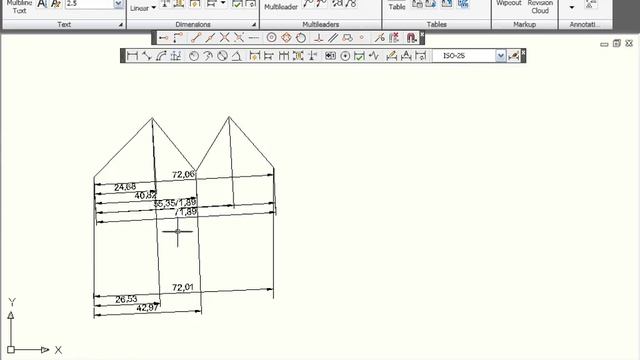
Task: Click Multileader button in ribbon
Action: click(281, 7)
